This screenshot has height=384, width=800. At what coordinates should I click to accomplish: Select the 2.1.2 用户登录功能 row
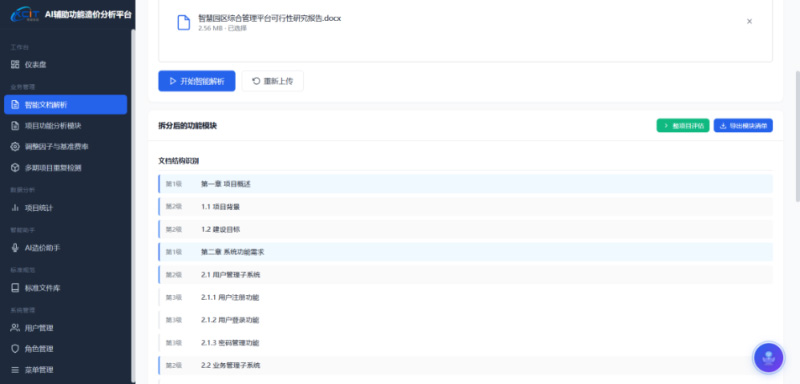tap(465, 320)
